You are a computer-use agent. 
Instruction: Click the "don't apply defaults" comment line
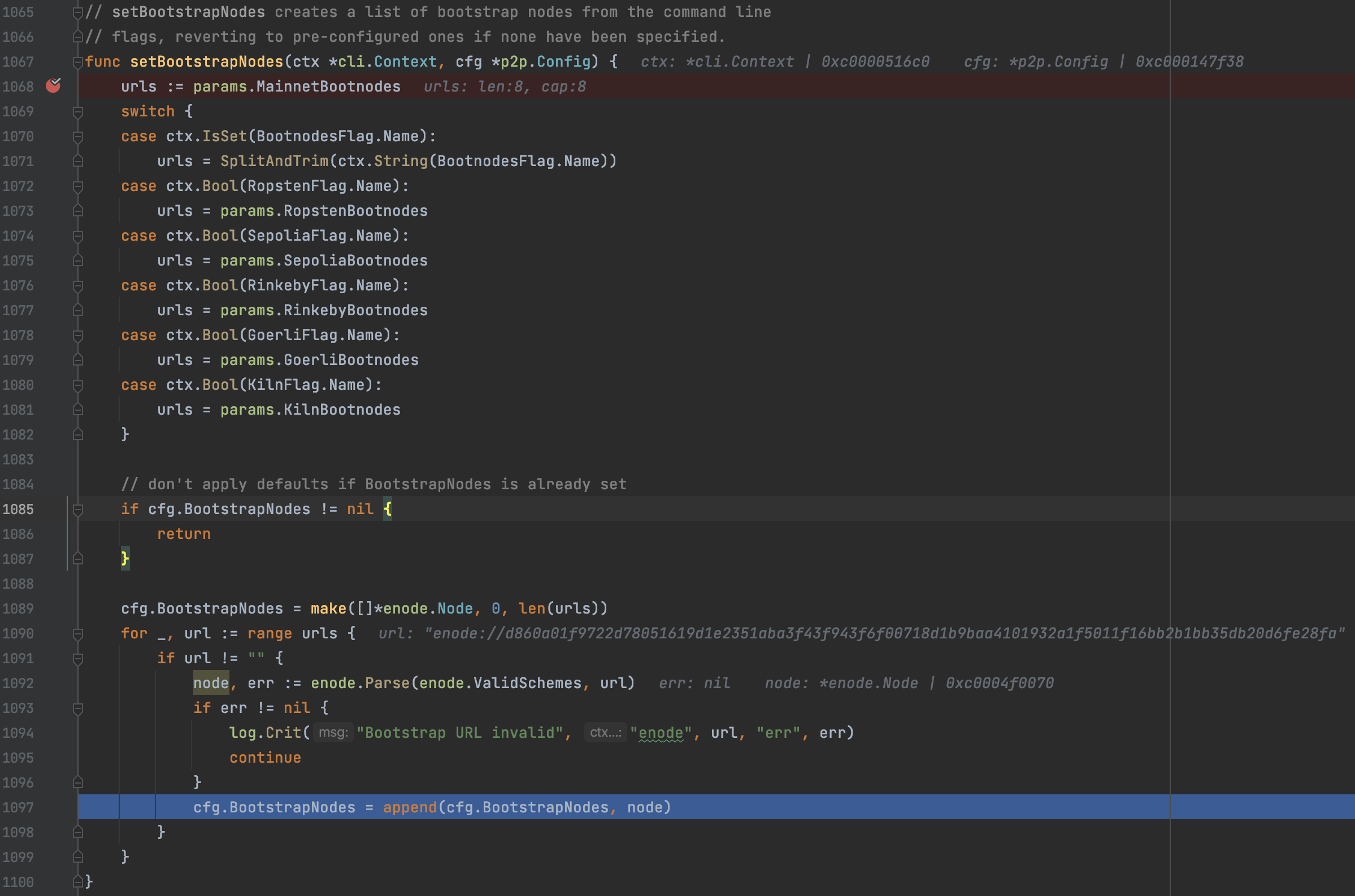[374, 485]
